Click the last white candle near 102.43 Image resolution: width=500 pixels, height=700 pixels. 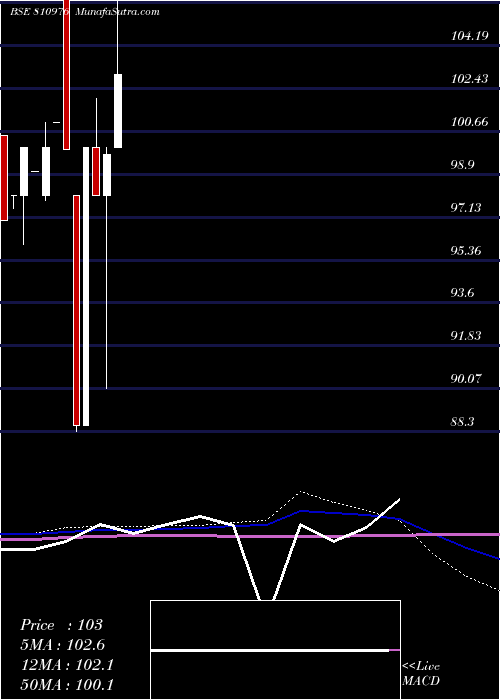coord(118,111)
